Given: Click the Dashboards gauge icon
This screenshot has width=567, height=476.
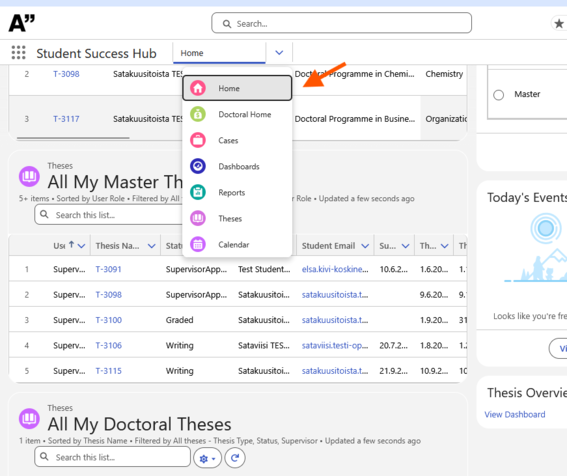Looking at the screenshot, I should click(198, 166).
